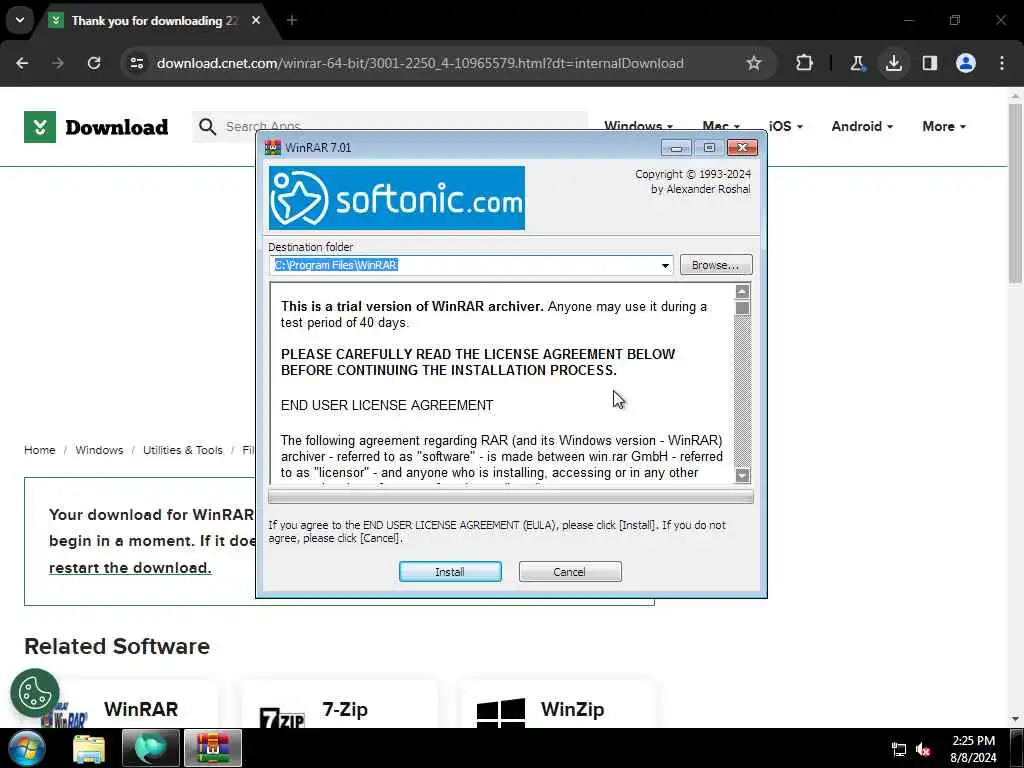Open the Chrome extensions puzzle icon
This screenshot has width=1024, height=768.
tap(805, 63)
